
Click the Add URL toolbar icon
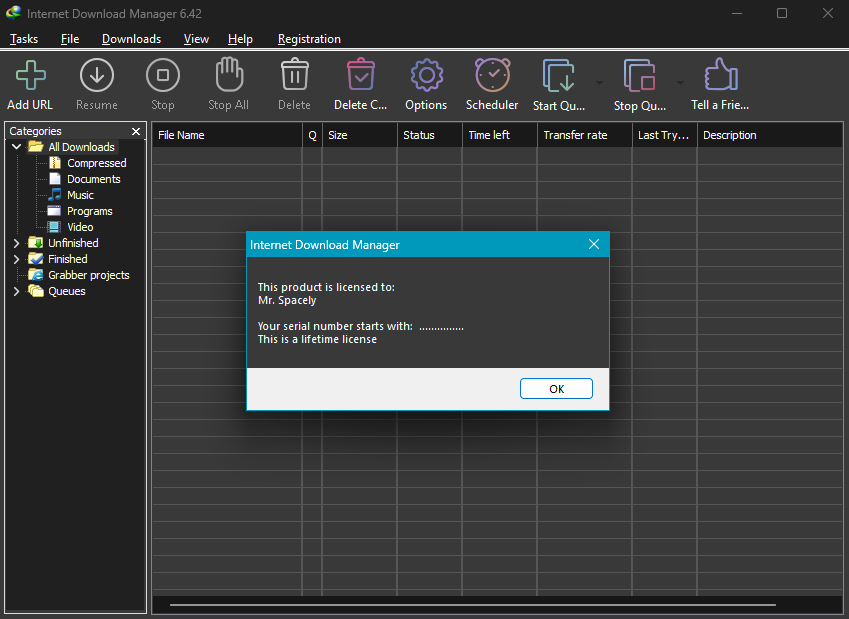[30, 75]
